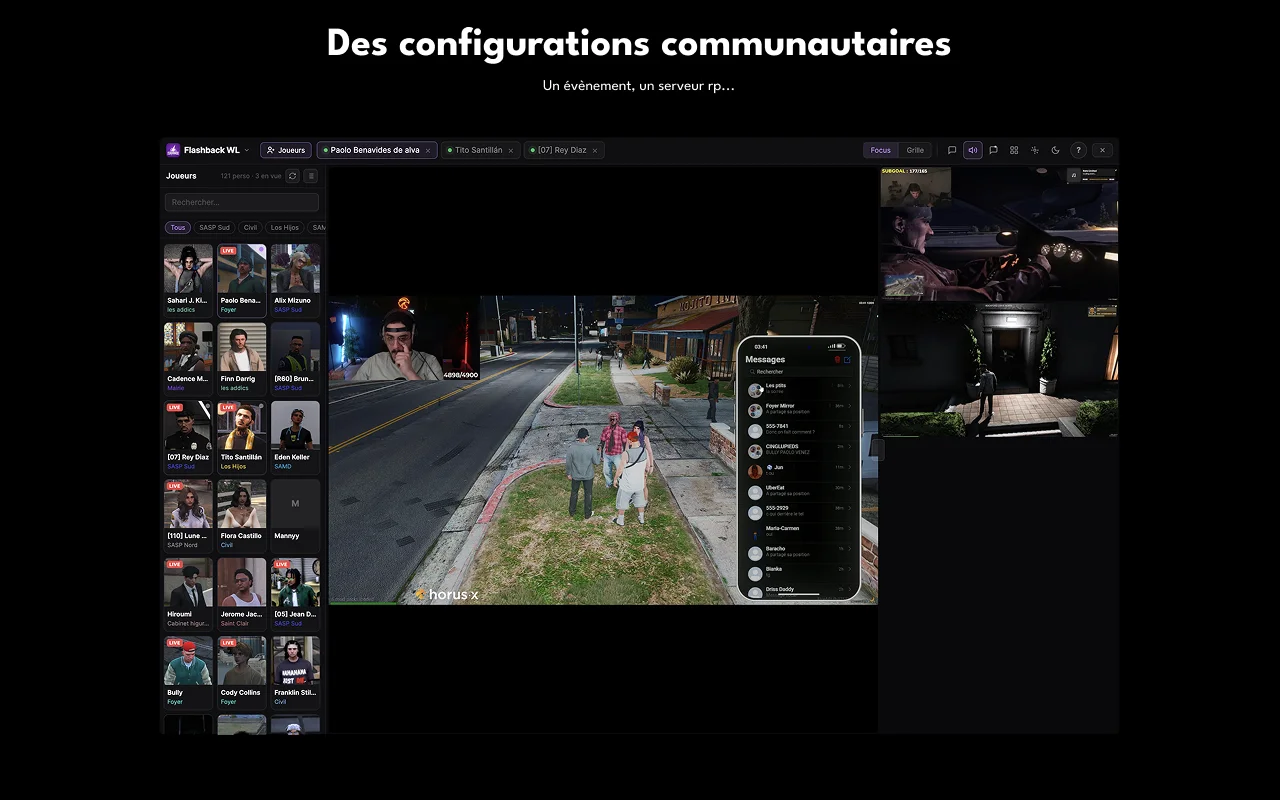Select the lower night doorway stream thumbnail
Viewport: 1280px width, 800px height.
999,370
